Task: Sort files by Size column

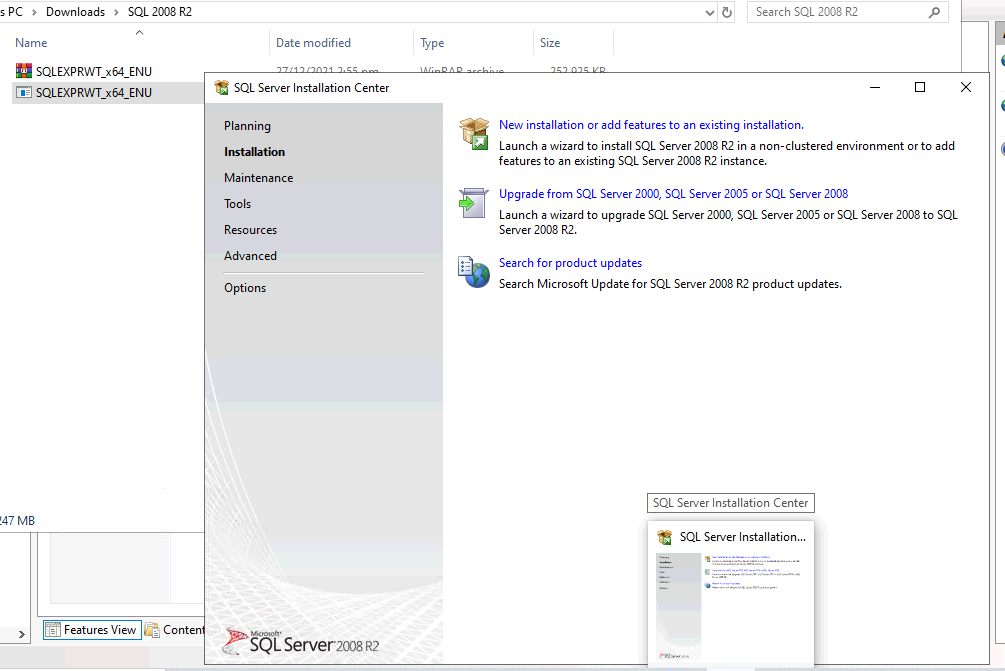Action: (573, 42)
